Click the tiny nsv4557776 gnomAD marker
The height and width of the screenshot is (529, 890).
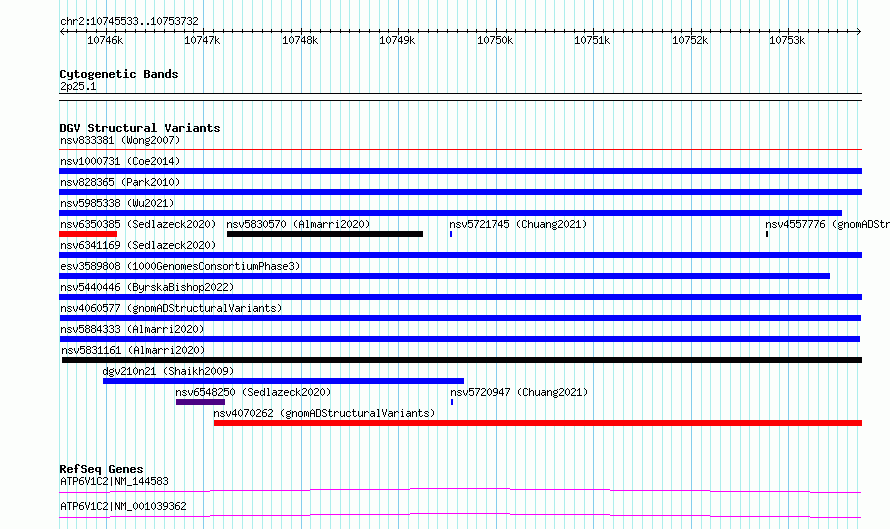tap(767, 234)
